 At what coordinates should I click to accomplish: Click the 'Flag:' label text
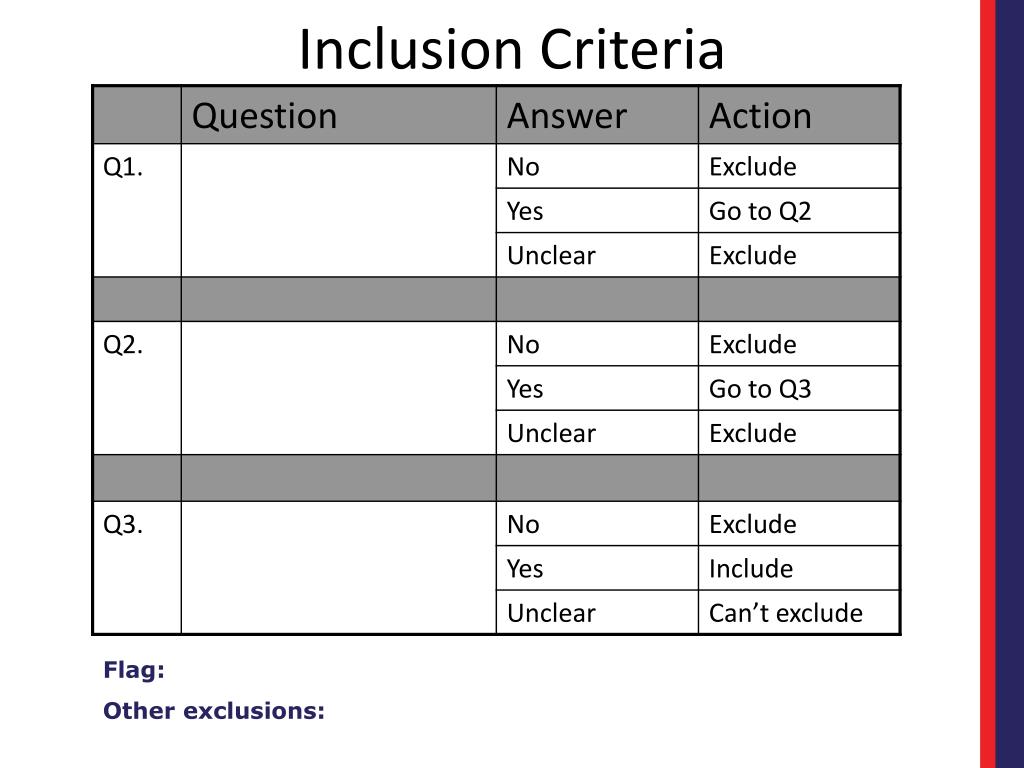tap(134, 670)
